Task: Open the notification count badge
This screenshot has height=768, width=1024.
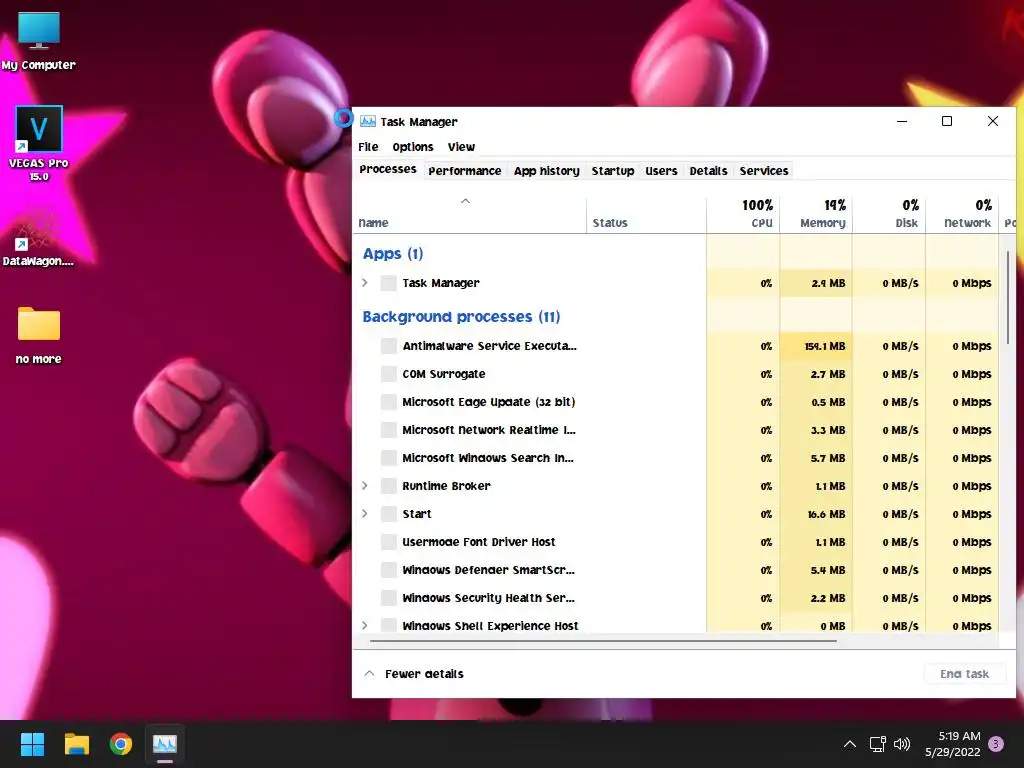Action: tap(996, 744)
